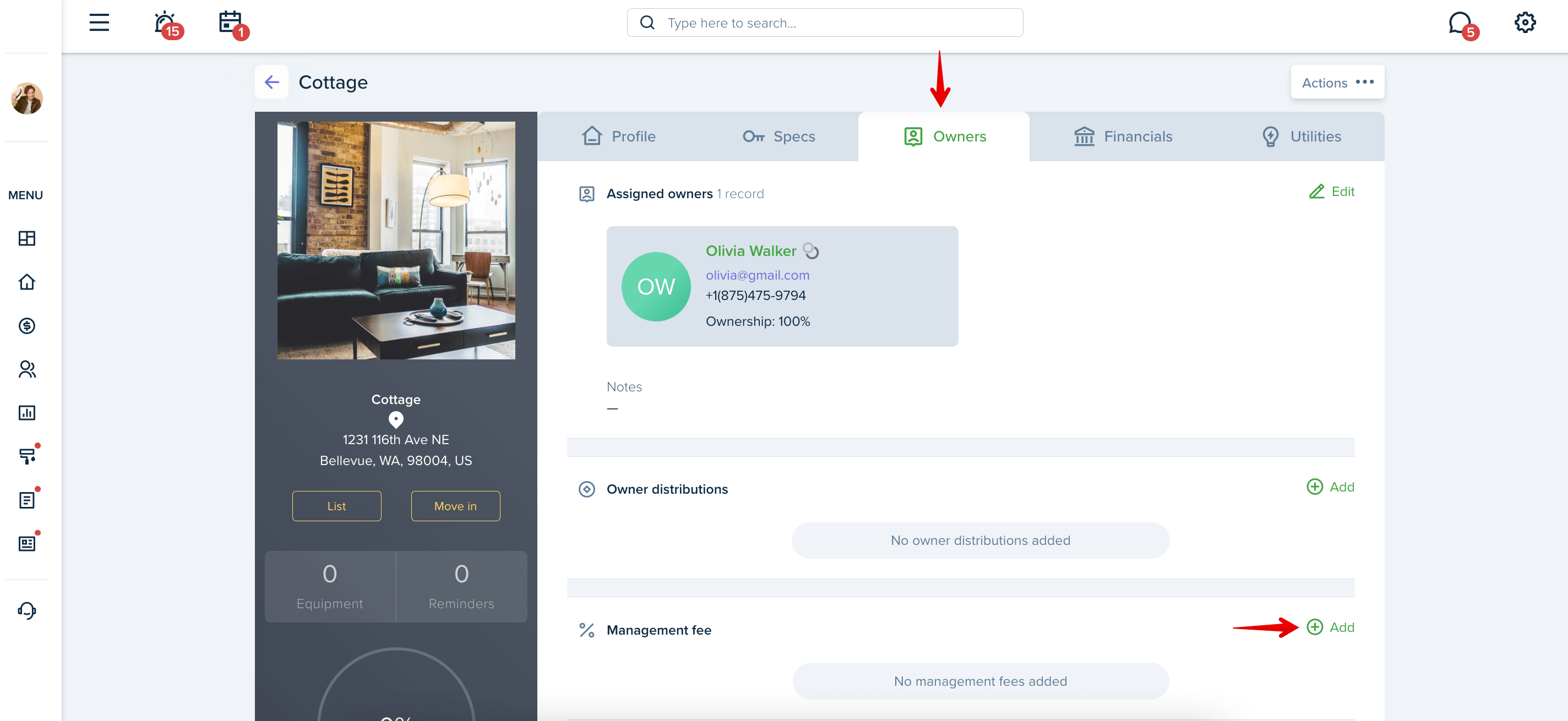Edit the assigned owners
The width and height of the screenshot is (1568, 721).
(x=1331, y=192)
